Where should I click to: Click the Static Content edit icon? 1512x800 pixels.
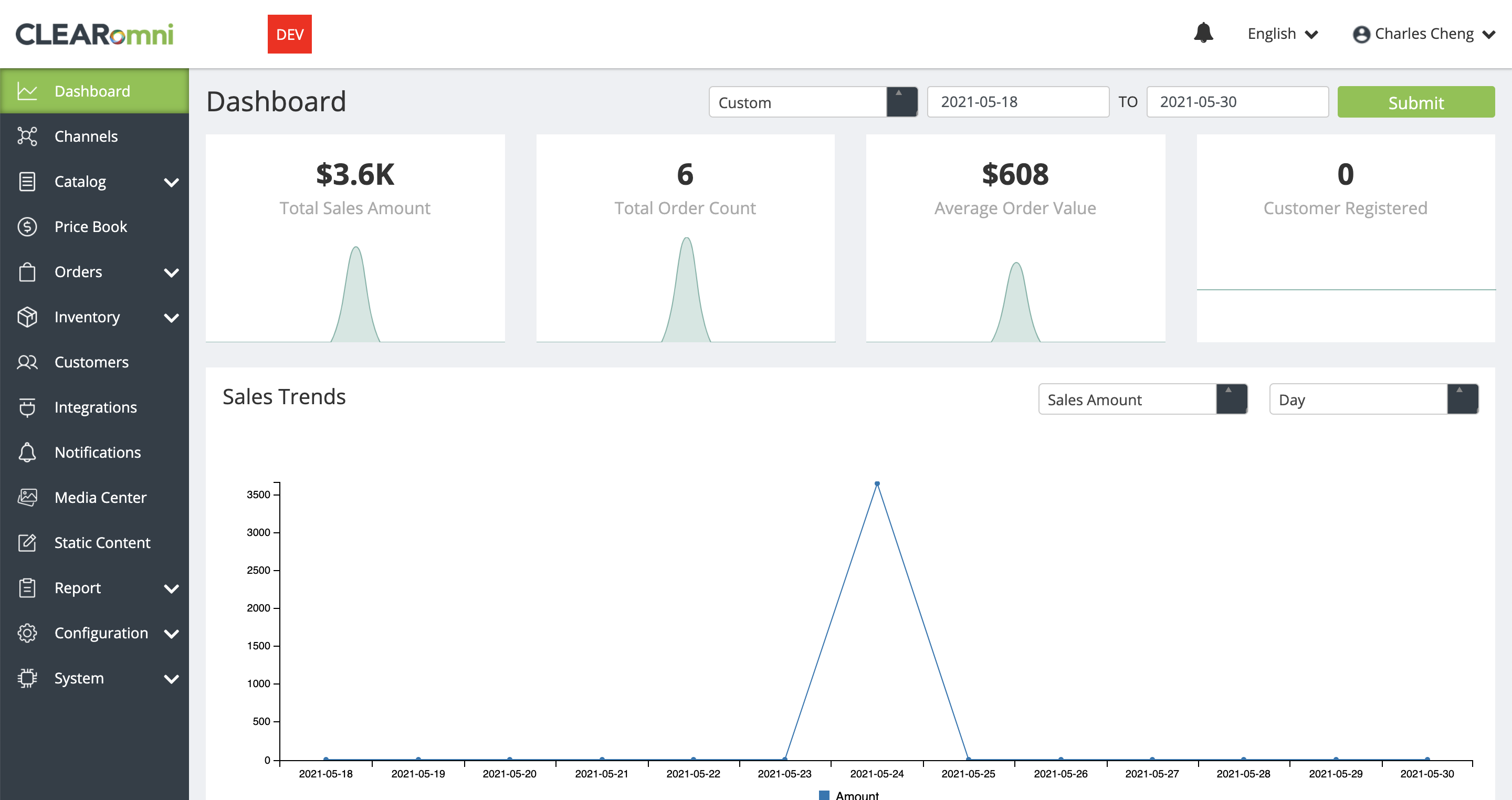[x=27, y=543]
